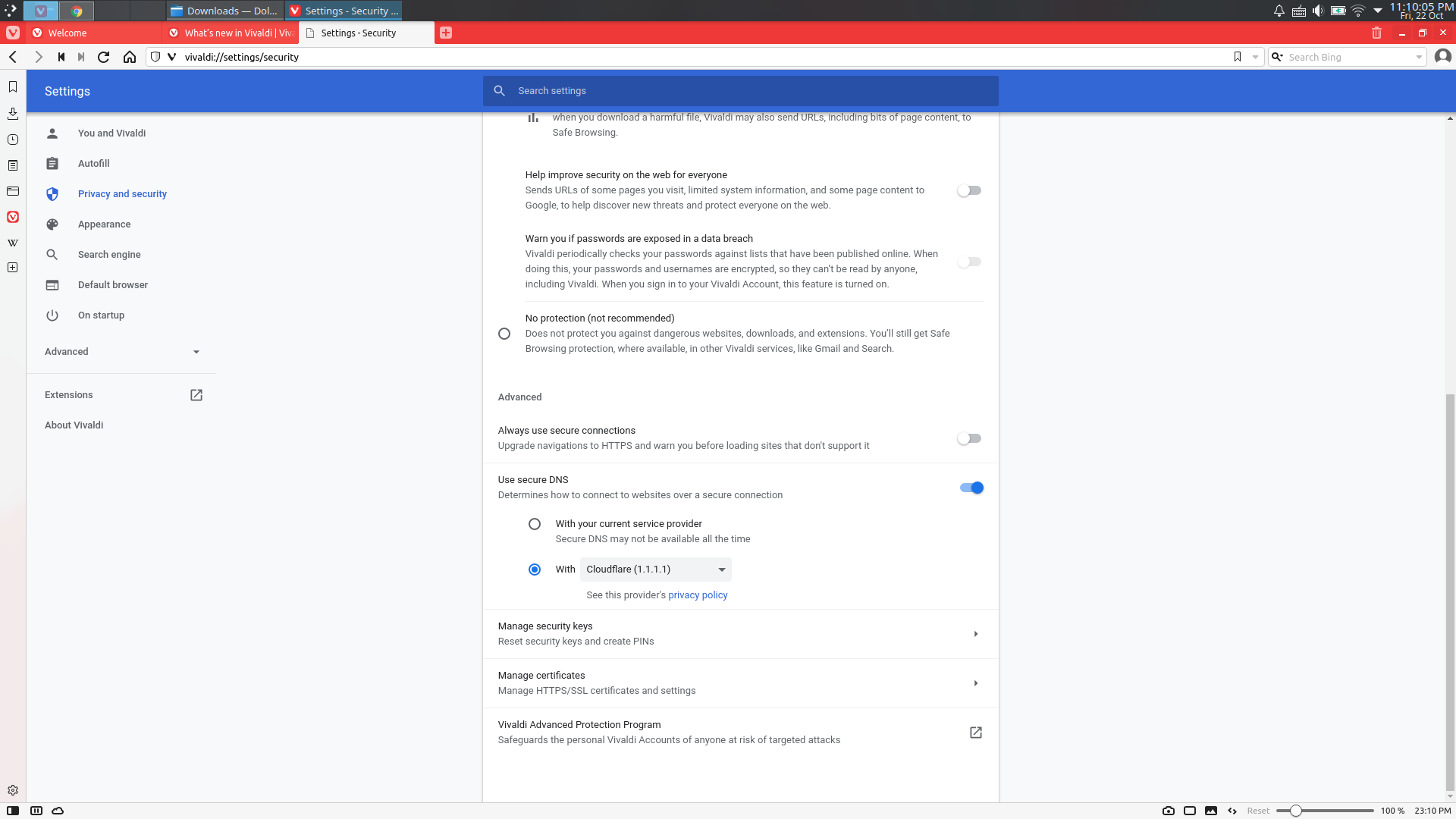Select With your current service provider

pyautogui.click(x=535, y=524)
